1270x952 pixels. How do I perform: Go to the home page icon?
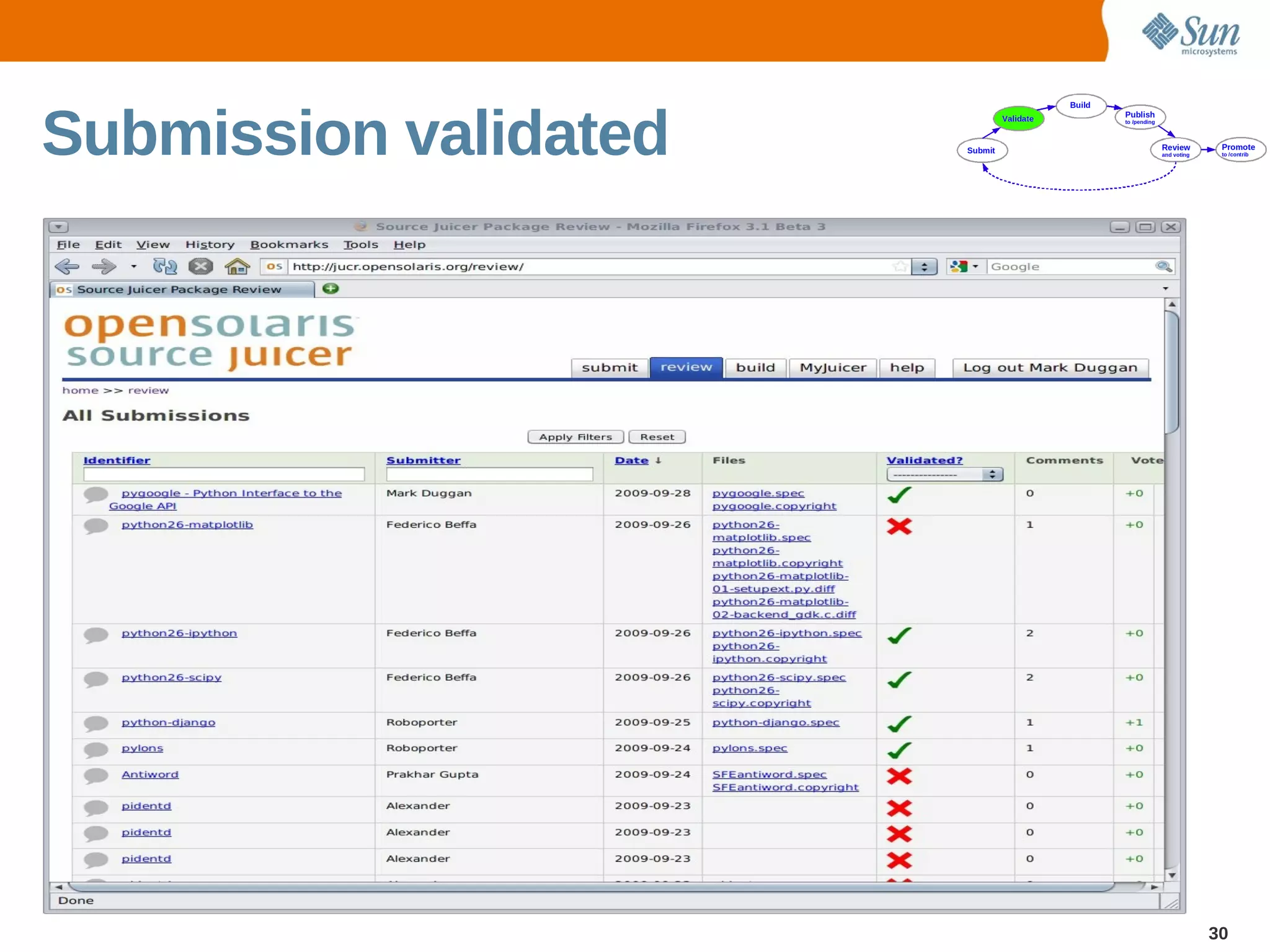pyautogui.click(x=237, y=267)
